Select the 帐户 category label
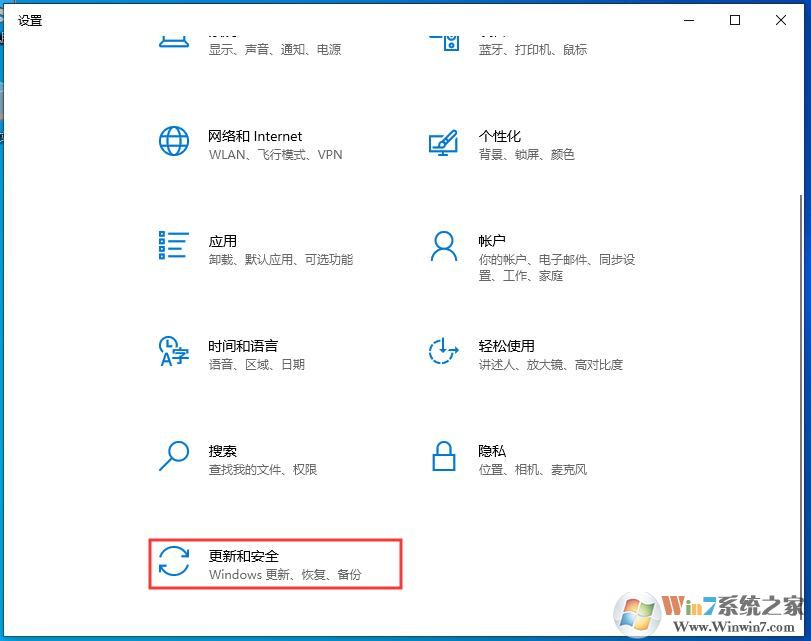The image size is (811, 641). (492, 240)
